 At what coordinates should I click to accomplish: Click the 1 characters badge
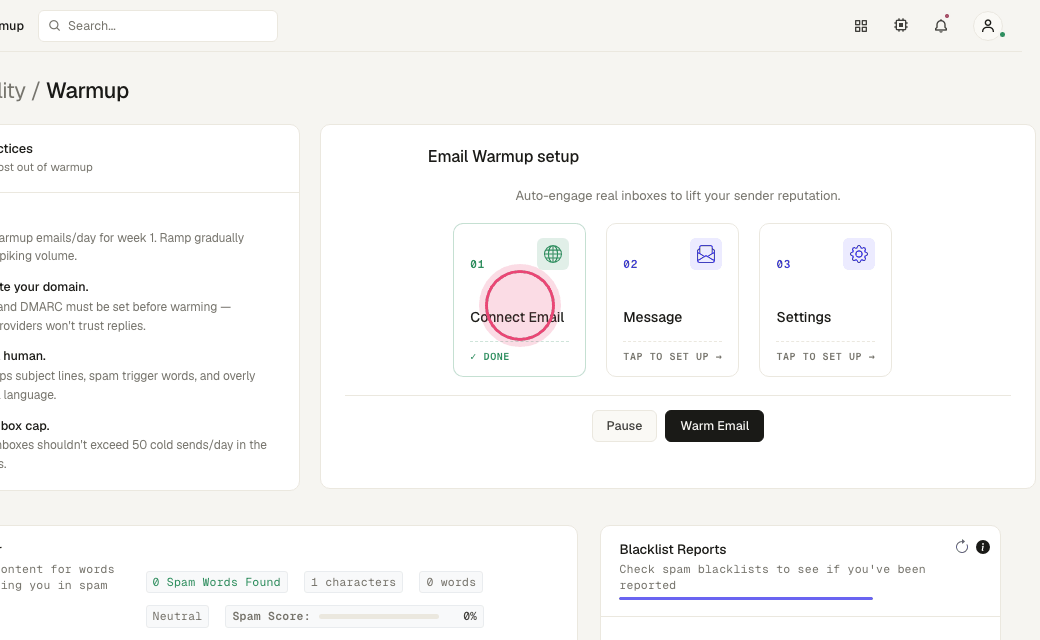coord(354,582)
